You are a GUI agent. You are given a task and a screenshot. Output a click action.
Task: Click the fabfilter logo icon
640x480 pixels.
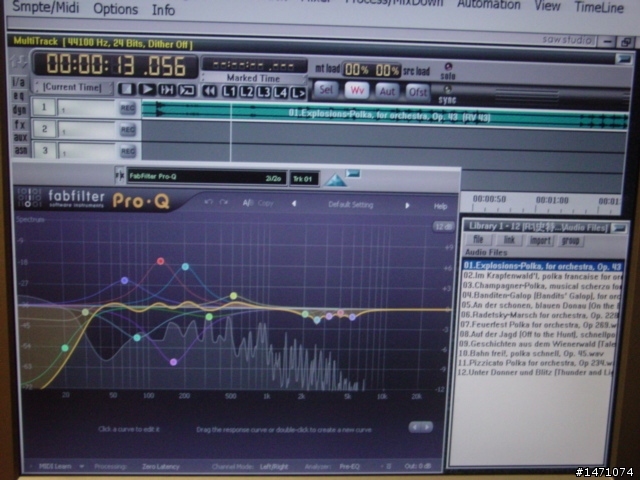click(29, 197)
